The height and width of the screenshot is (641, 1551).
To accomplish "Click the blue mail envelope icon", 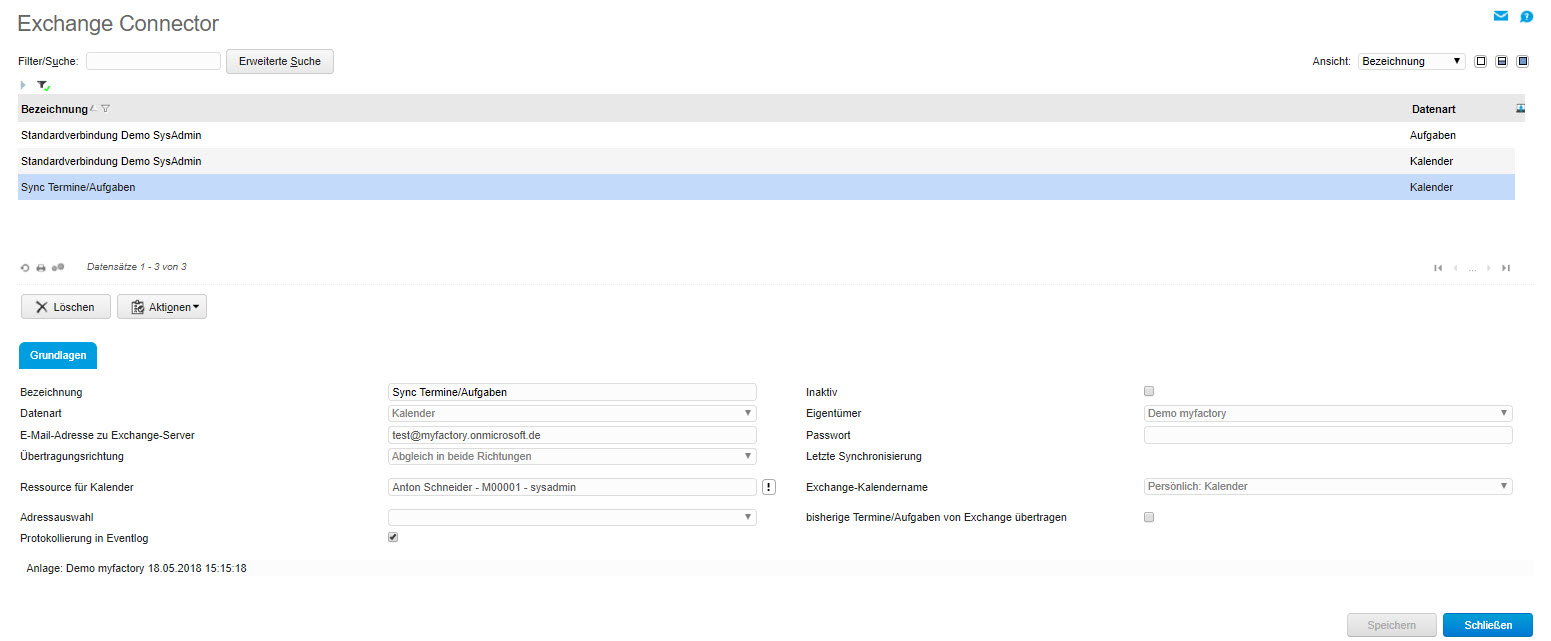I will [x=1500, y=16].
